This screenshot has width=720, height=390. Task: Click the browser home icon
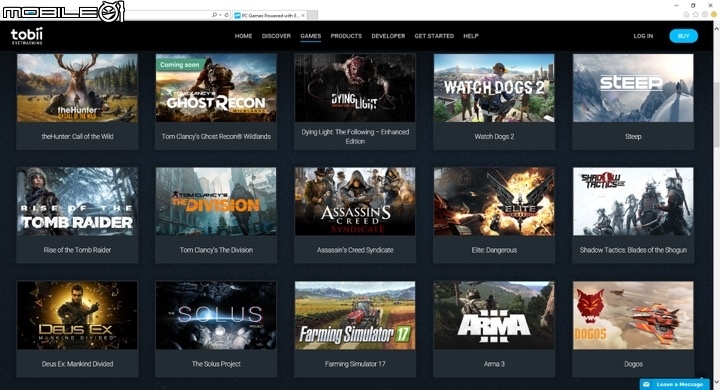pyautogui.click(x=686, y=15)
